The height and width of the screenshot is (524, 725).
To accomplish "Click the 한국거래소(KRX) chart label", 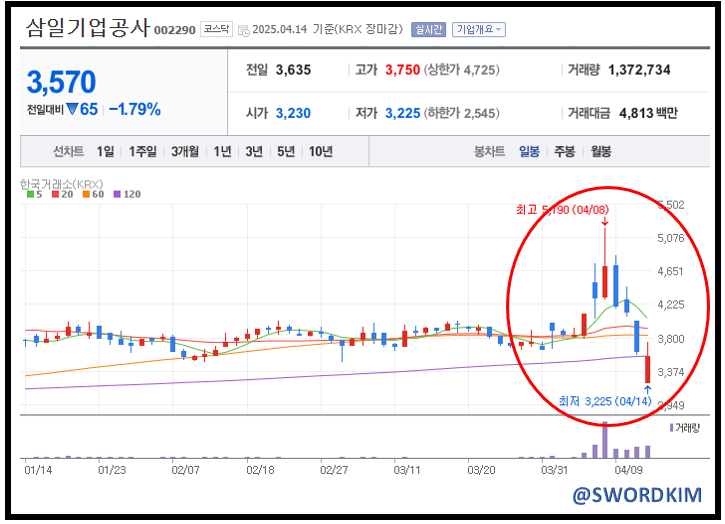I will click(x=61, y=184).
